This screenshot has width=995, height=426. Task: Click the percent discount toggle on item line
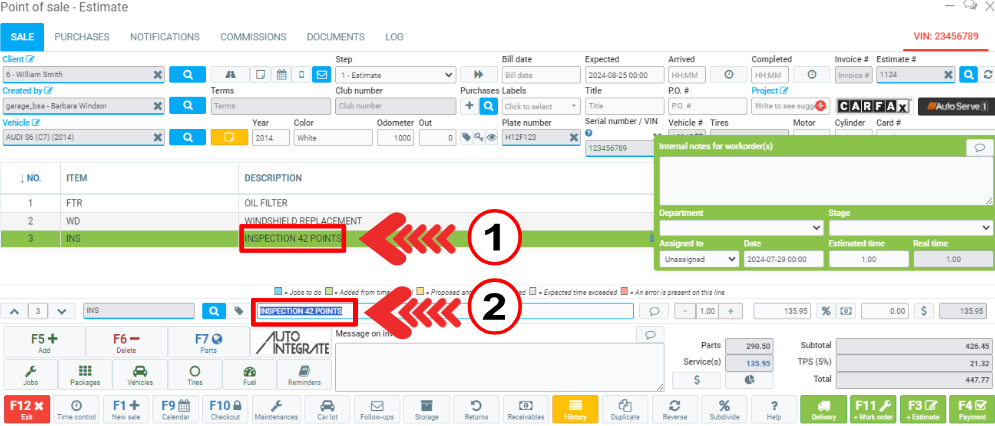pos(827,311)
